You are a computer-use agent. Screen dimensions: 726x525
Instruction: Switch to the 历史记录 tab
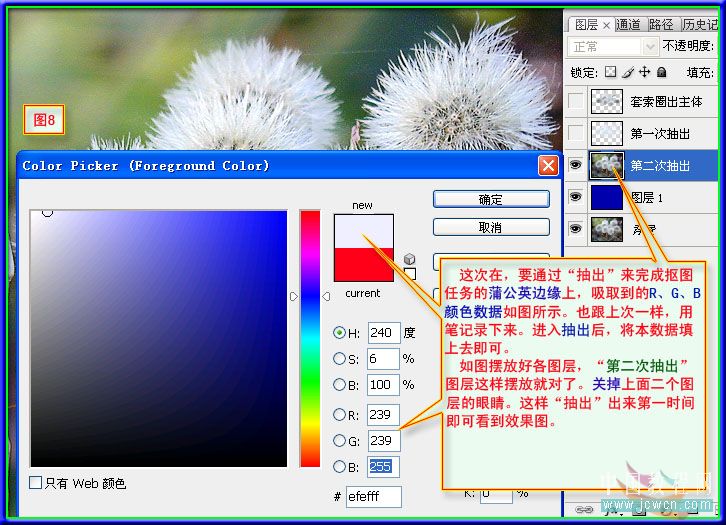[x=699, y=24]
